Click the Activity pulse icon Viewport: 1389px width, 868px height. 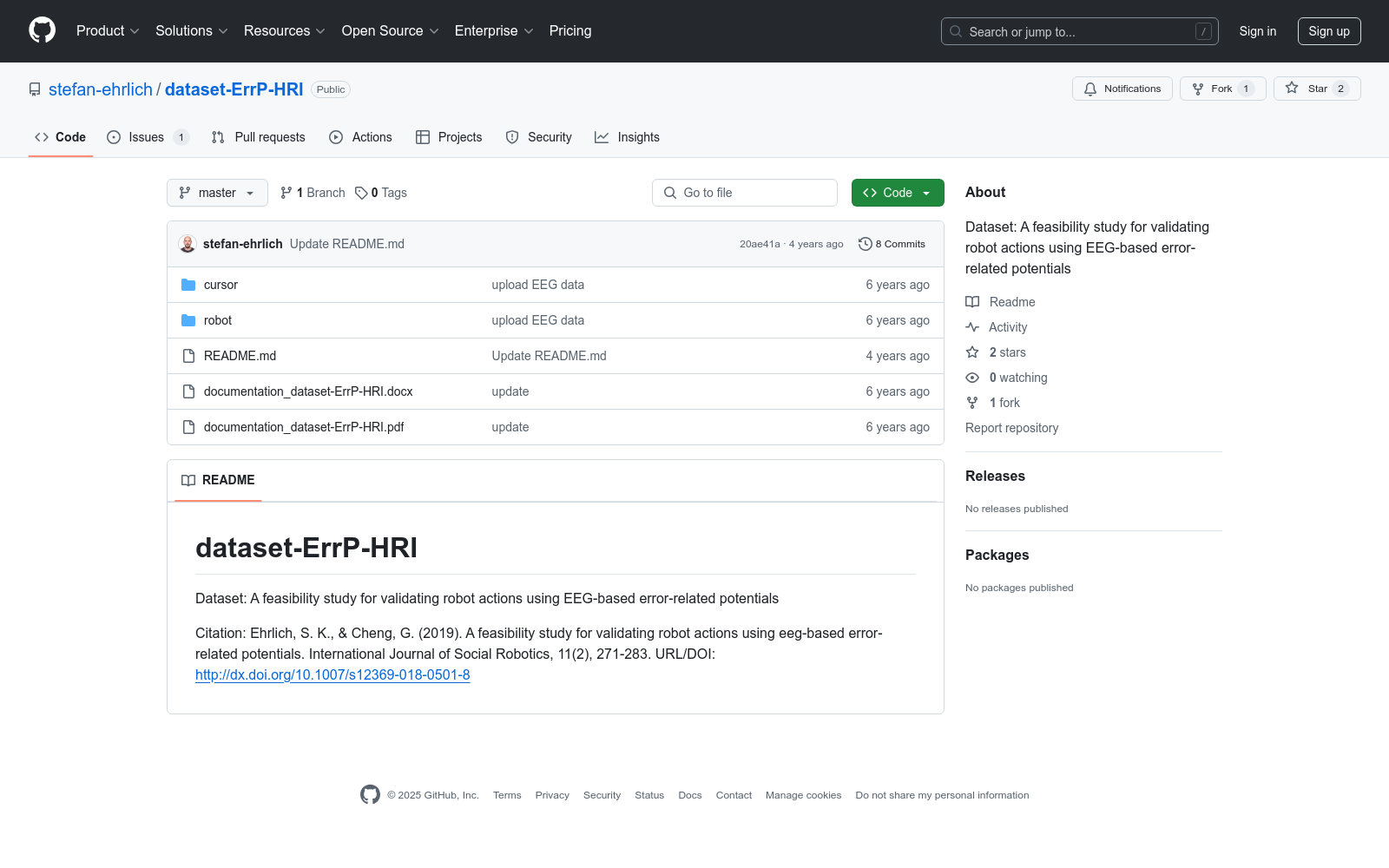[972, 327]
